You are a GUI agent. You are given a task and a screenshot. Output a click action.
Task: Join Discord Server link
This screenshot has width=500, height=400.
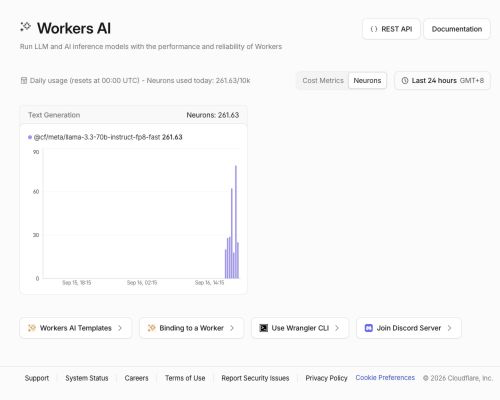pos(409,328)
